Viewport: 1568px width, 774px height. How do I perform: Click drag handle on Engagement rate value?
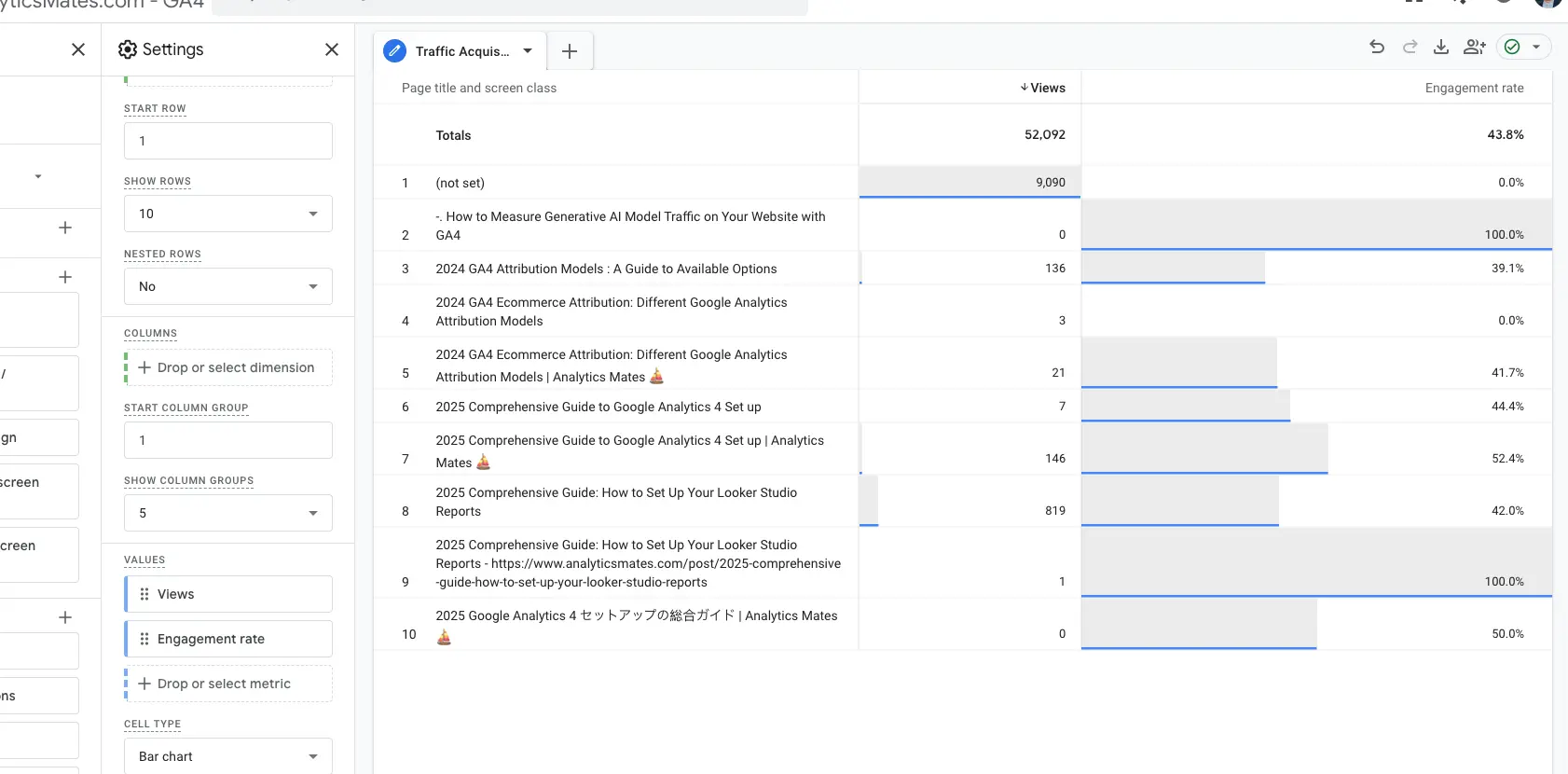[x=144, y=639]
